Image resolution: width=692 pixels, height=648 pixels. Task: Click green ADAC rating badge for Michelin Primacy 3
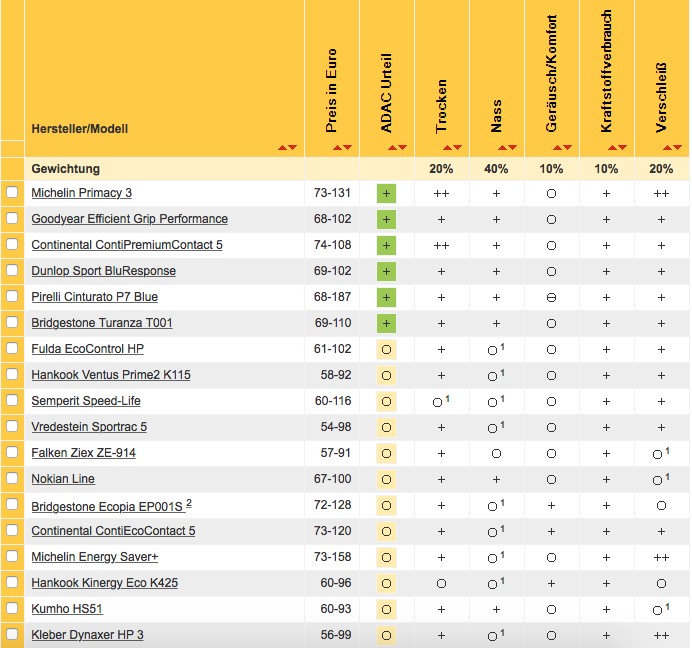pos(386,193)
